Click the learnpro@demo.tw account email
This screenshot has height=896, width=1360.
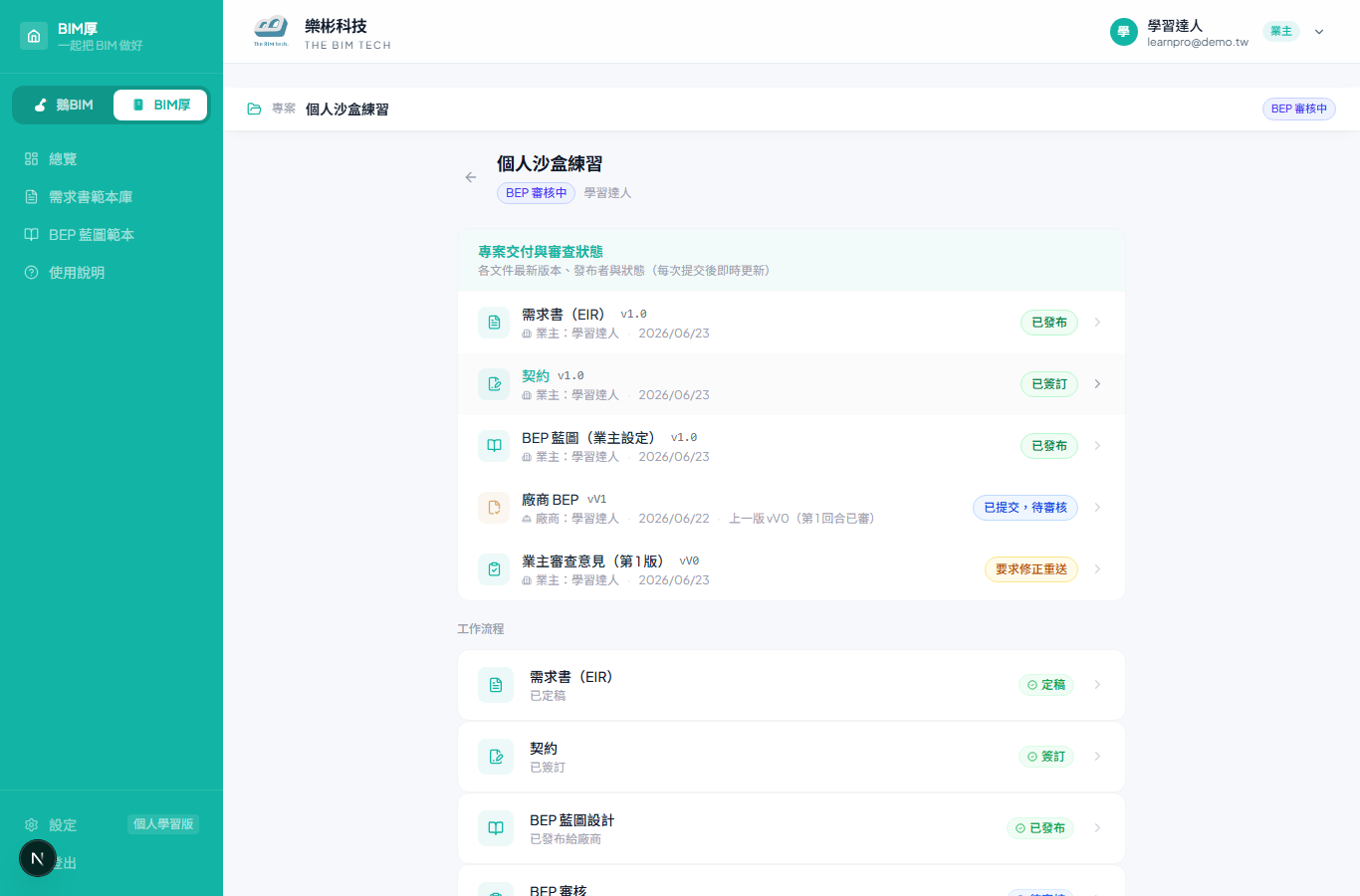pos(1198,43)
